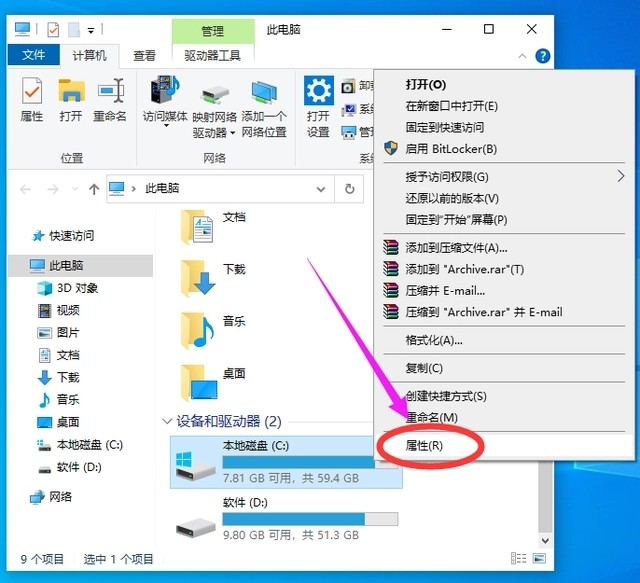Choose Compress and E-mail (压缩并 E-mail...) menu item
The height and width of the screenshot is (583, 640).
[504, 291]
